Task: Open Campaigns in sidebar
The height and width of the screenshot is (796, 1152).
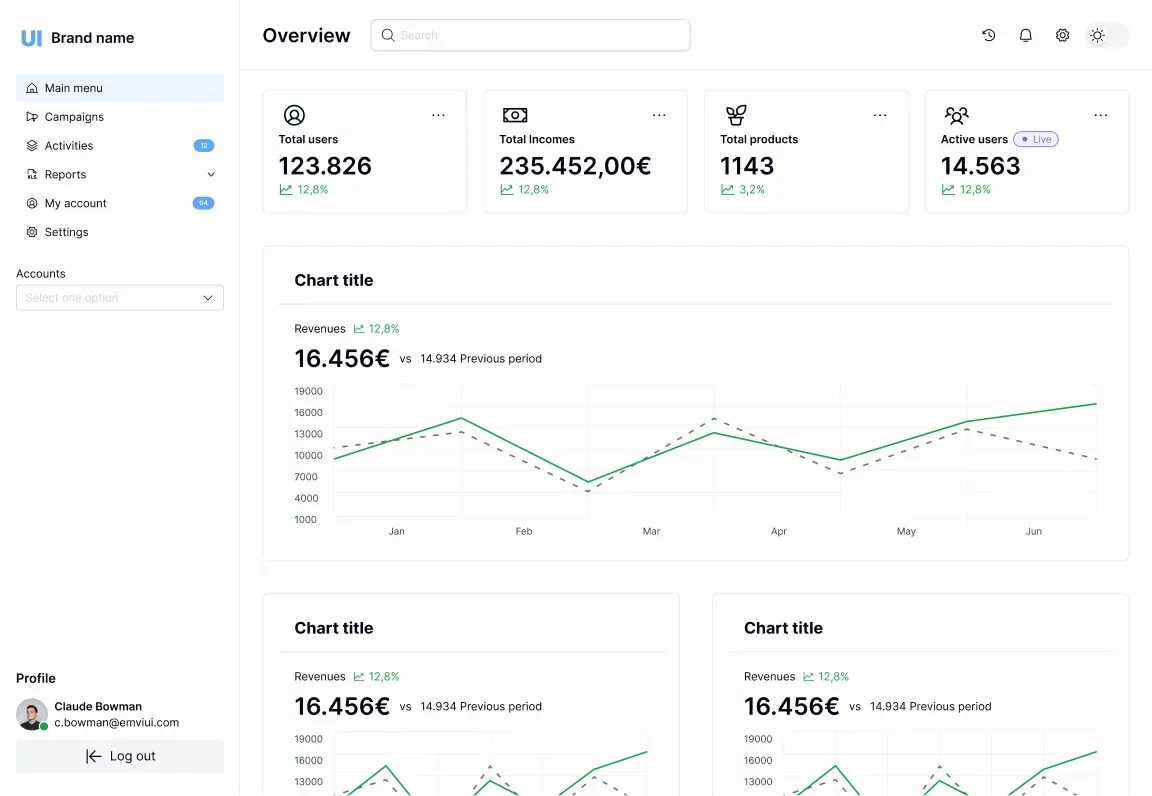Action: tap(120, 117)
